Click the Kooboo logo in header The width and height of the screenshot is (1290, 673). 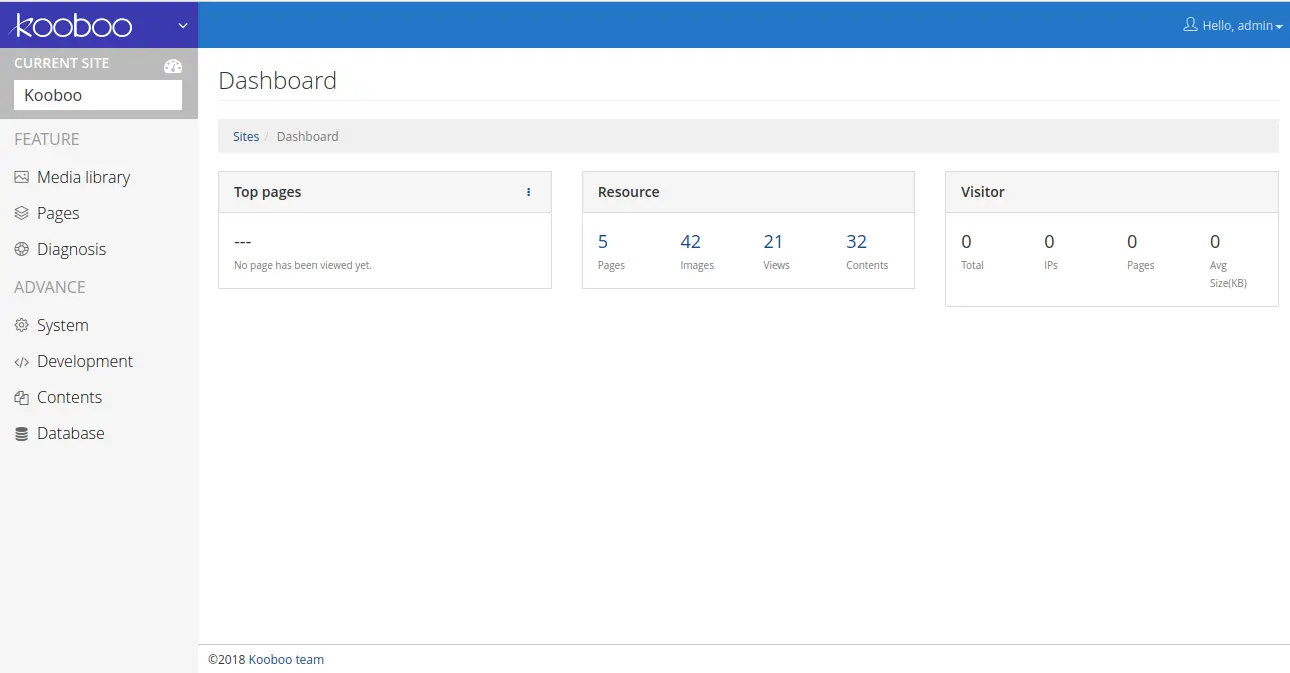point(72,25)
